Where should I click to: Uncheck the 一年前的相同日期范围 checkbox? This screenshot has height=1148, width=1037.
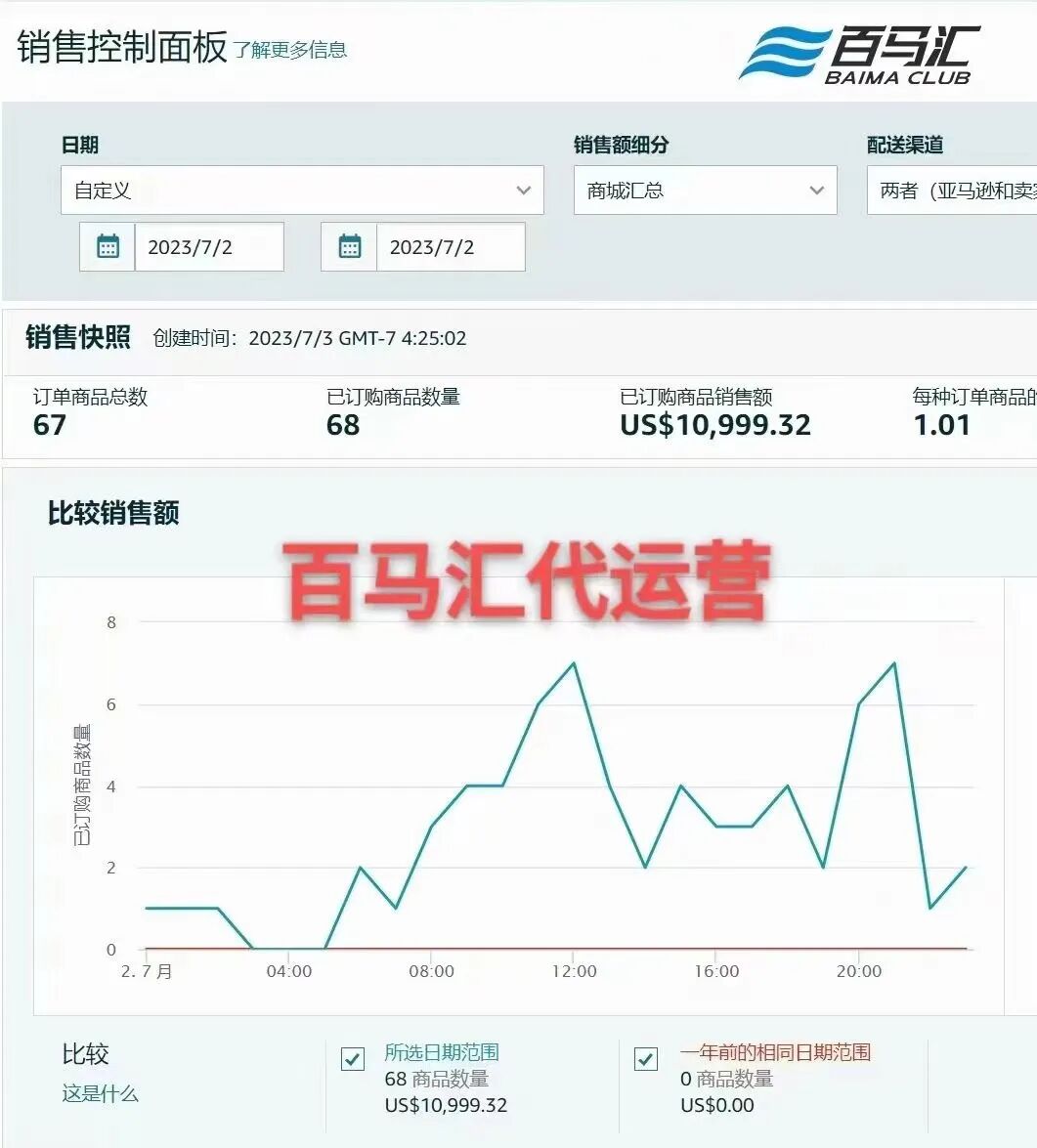[x=646, y=1059]
